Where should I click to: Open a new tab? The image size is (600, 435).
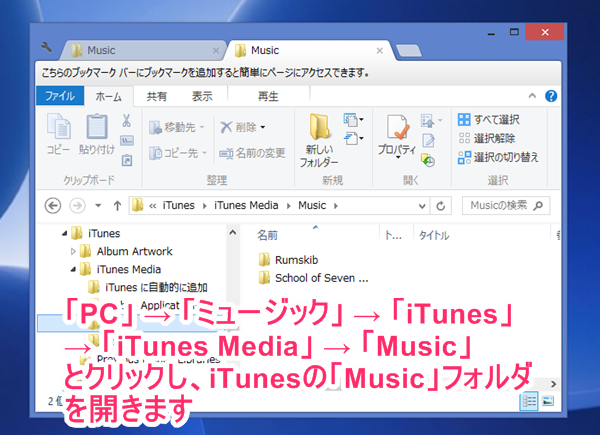(x=409, y=51)
